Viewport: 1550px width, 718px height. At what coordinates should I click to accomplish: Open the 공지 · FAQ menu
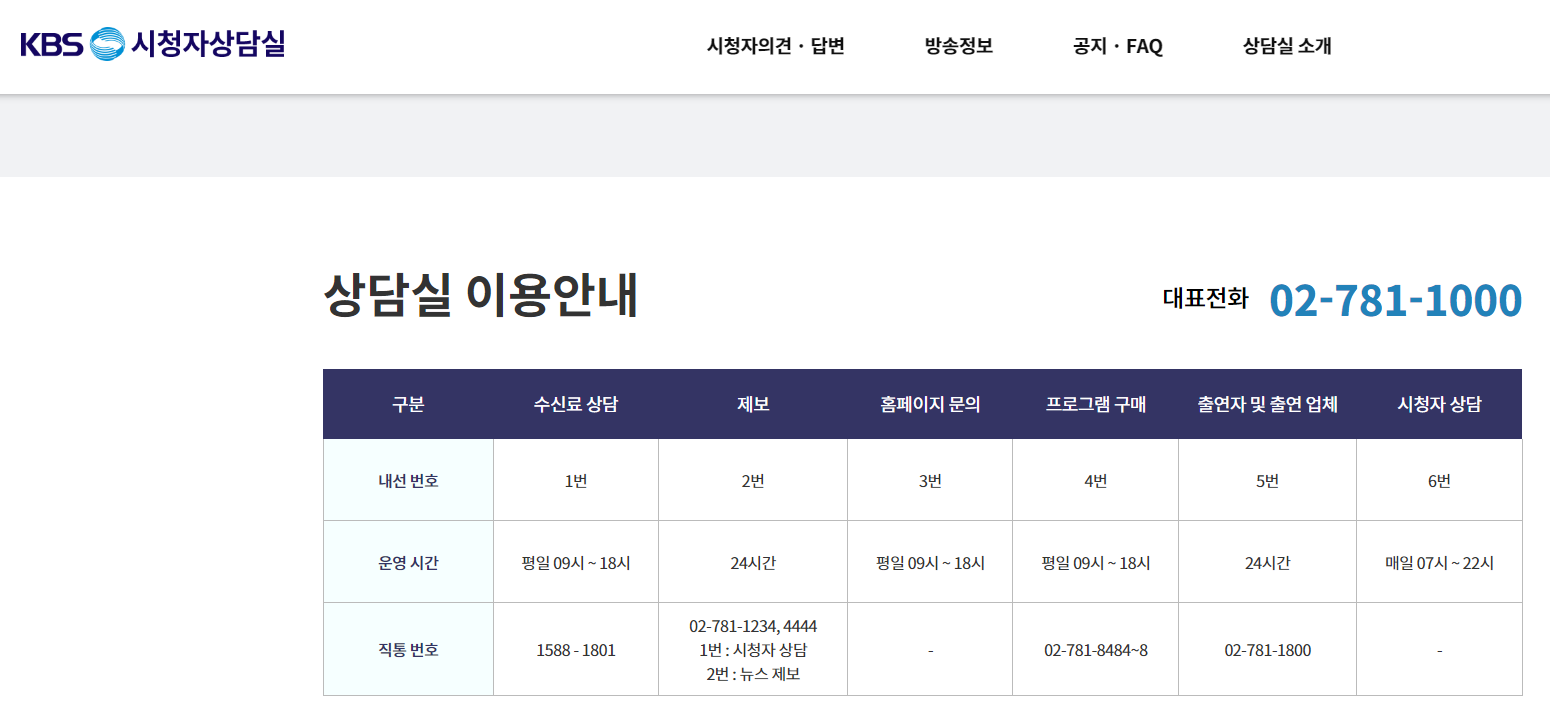(x=1118, y=46)
